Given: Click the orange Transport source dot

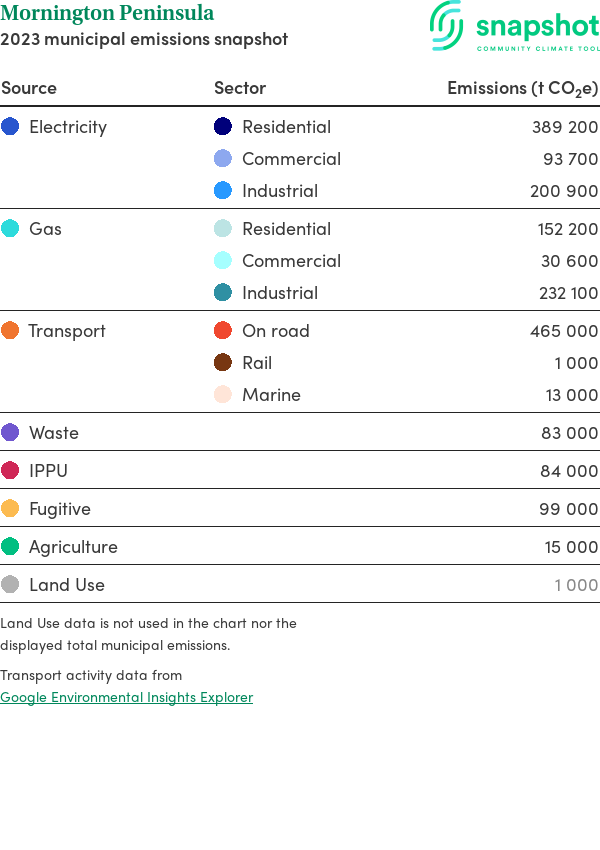Looking at the screenshot, I should [10, 331].
